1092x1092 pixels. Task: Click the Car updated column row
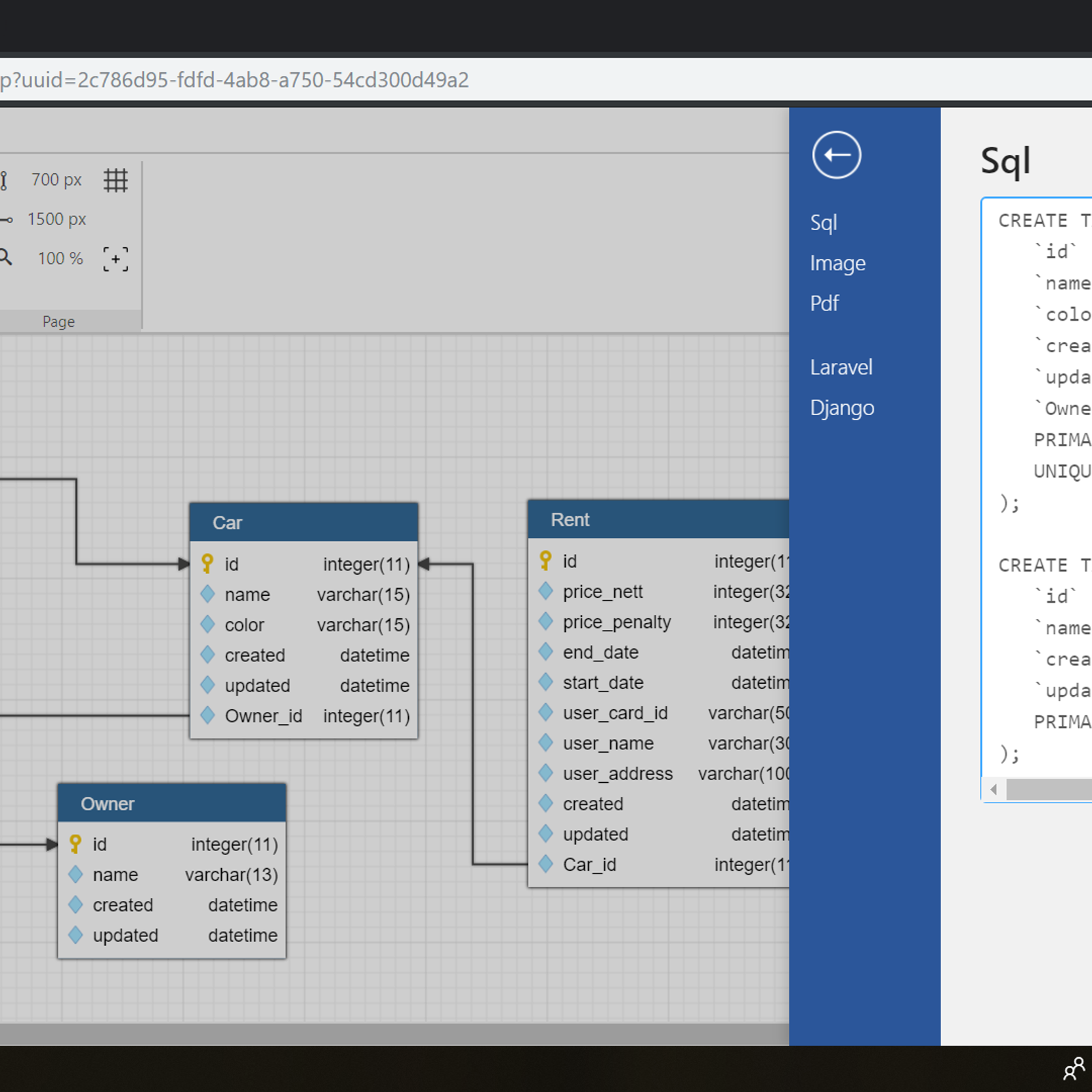pos(304,685)
